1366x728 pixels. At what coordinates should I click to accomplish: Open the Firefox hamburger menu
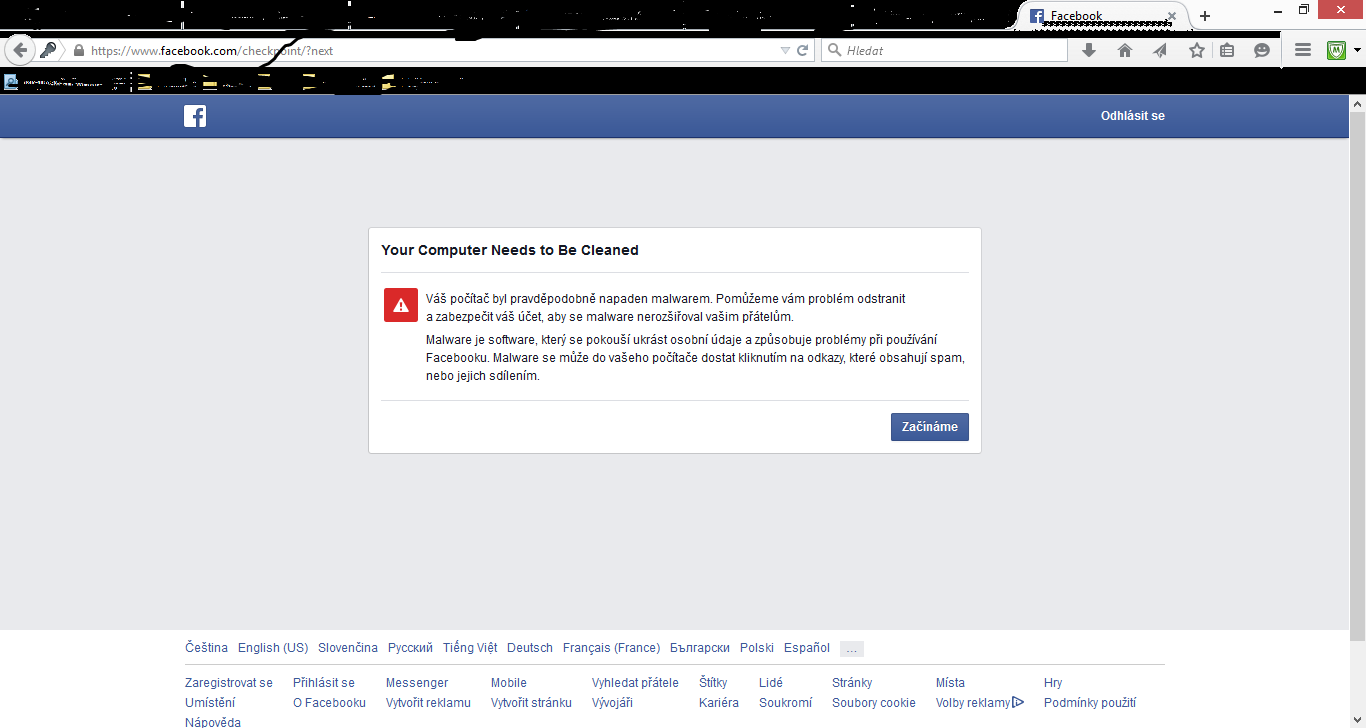[1302, 50]
